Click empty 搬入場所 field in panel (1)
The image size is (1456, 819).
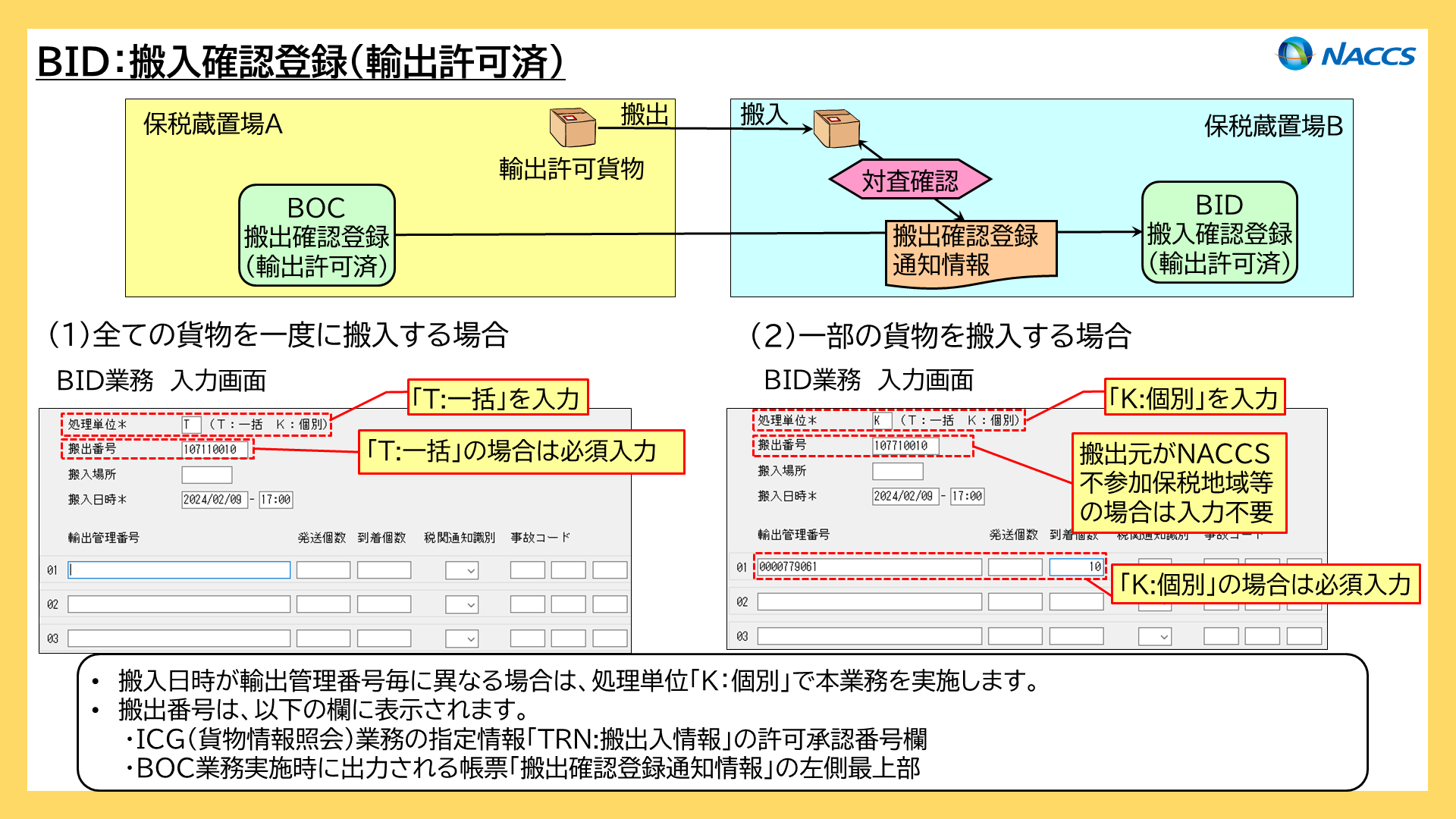(x=207, y=475)
